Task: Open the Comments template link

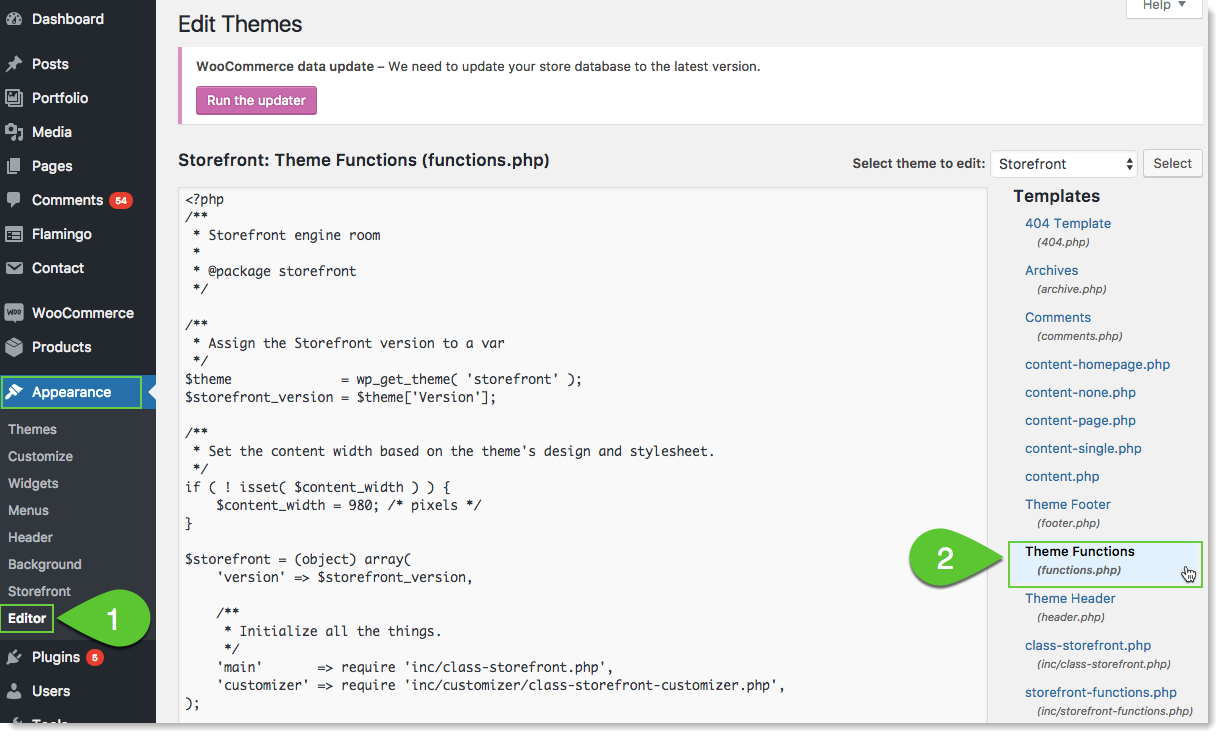Action: [x=1057, y=317]
